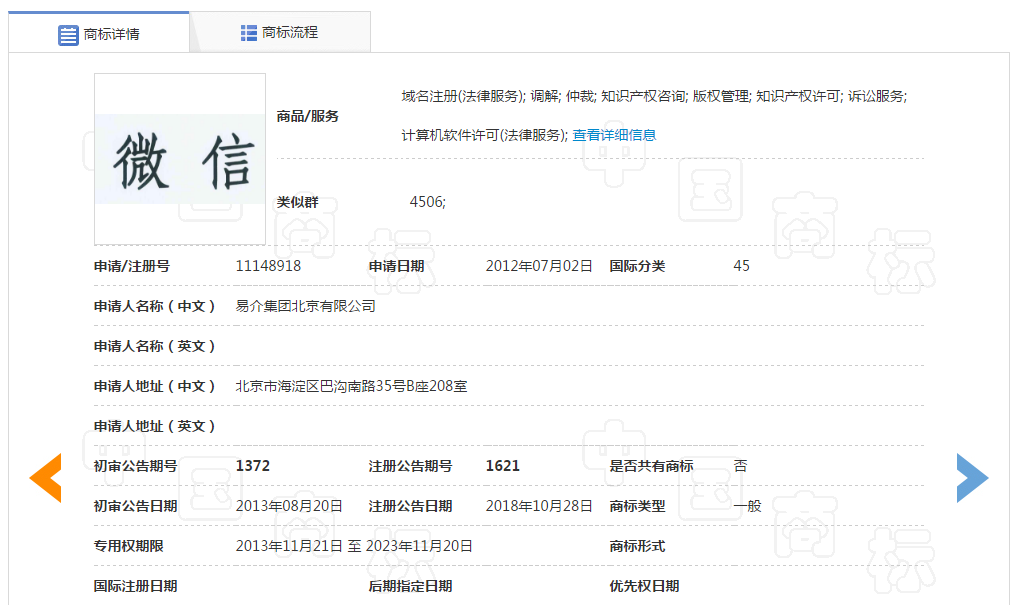Click the 申请人地址（中文） label
Viewport: 1017px width, 605px height.
point(154,386)
